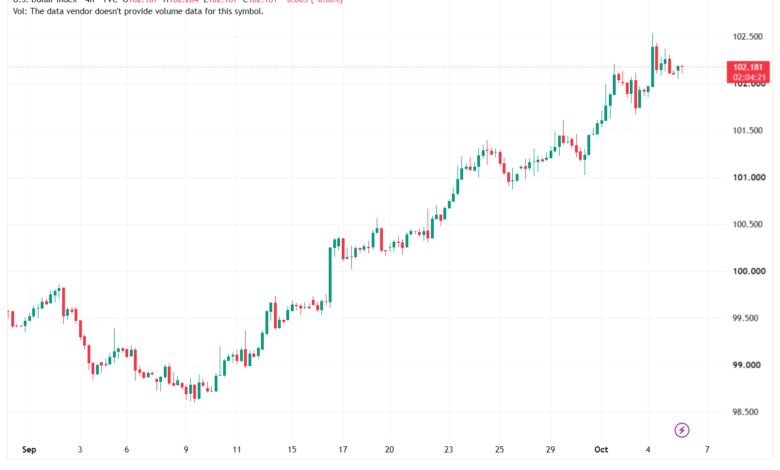The width and height of the screenshot is (780, 470).
Task: Click the 99.000 price axis label
Action: click(747, 365)
